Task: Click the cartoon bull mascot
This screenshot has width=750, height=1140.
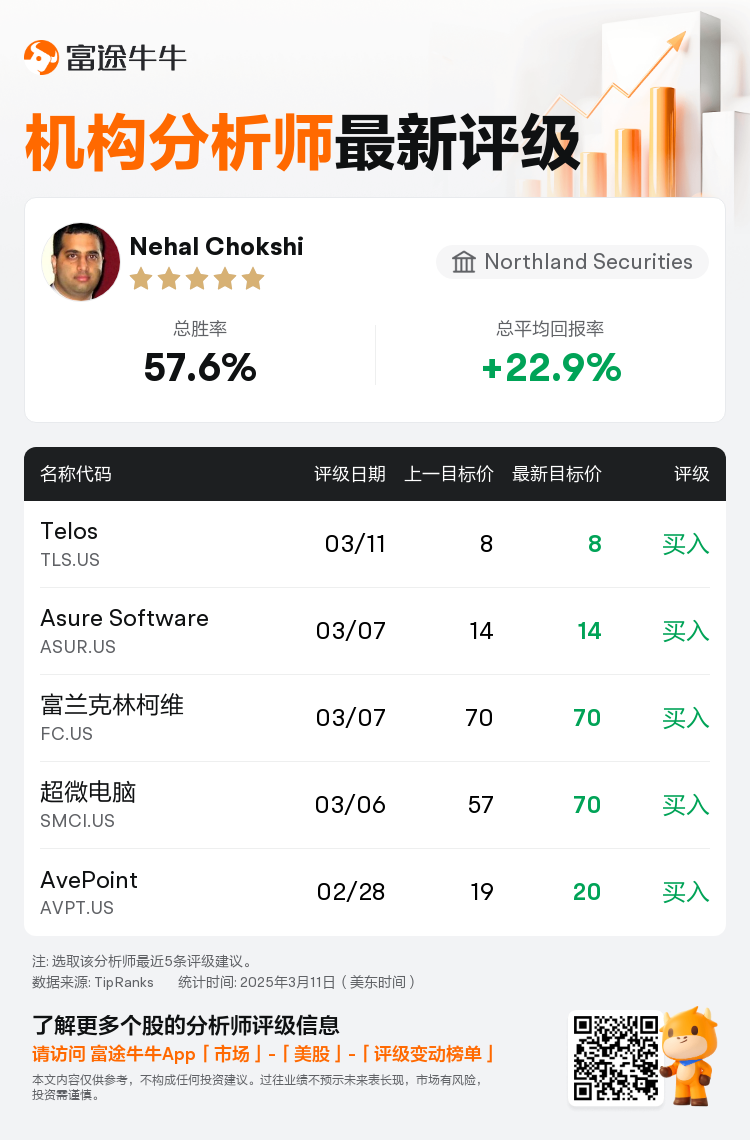Action: click(x=690, y=1056)
